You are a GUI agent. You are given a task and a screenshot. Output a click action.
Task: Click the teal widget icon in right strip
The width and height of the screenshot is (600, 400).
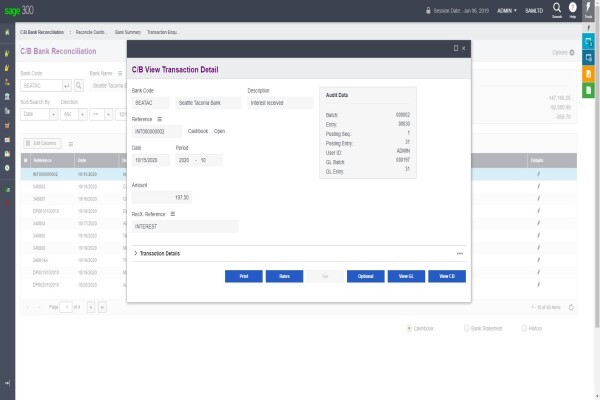588,41
